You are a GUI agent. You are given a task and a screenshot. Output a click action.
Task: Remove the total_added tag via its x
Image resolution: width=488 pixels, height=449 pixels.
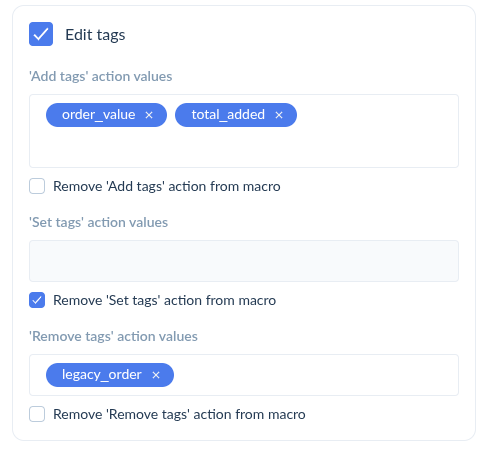[279, 115]
